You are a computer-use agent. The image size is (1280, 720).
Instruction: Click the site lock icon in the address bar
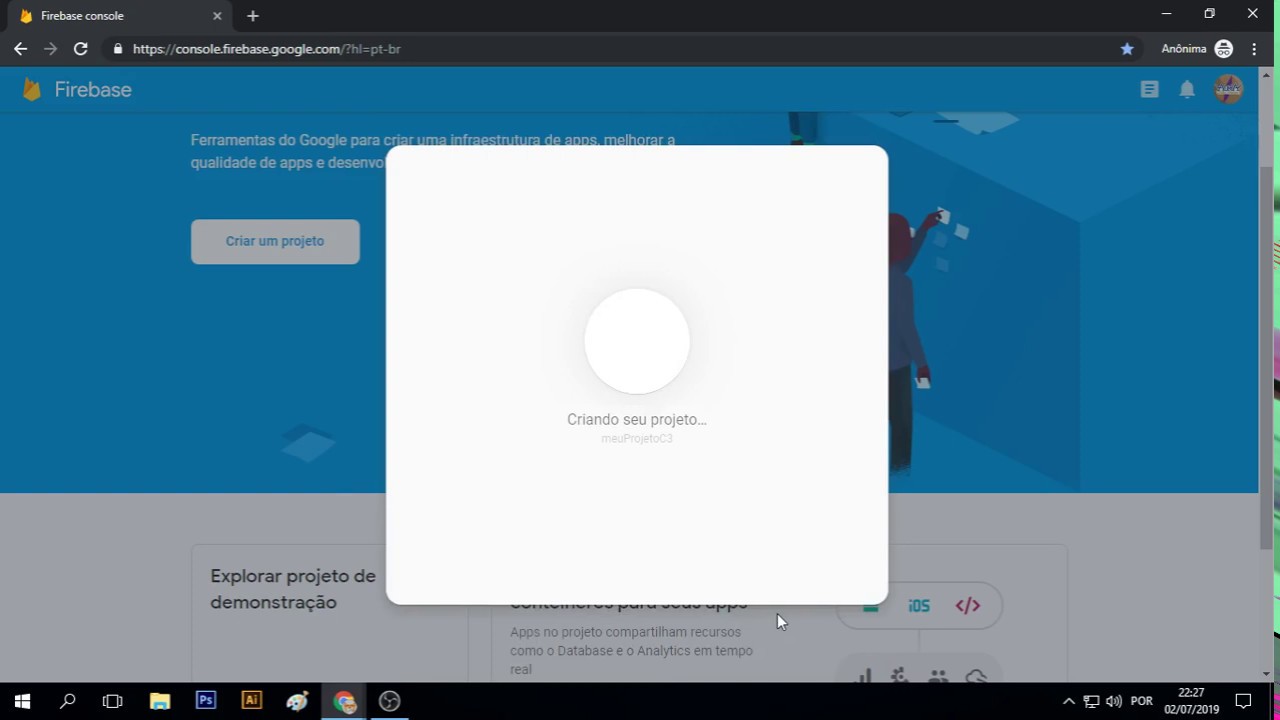click(x=118, y=49)
